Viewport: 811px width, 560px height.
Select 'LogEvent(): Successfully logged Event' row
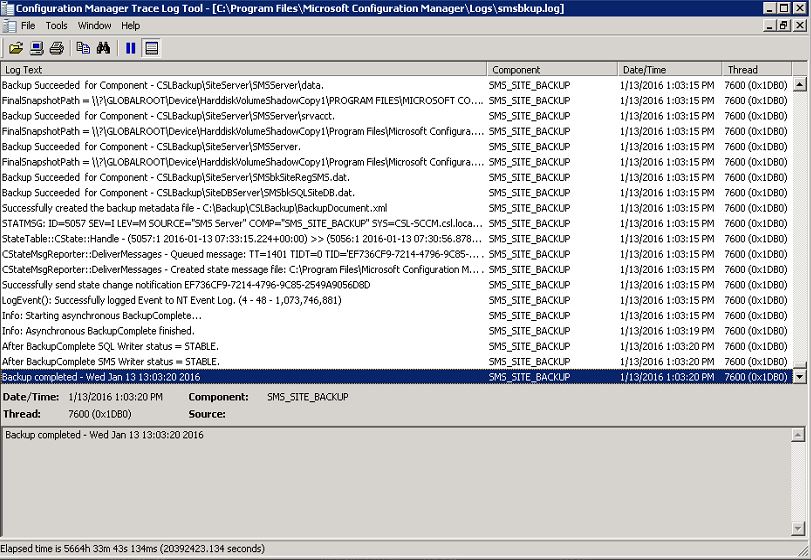click(x=396, y=300)
